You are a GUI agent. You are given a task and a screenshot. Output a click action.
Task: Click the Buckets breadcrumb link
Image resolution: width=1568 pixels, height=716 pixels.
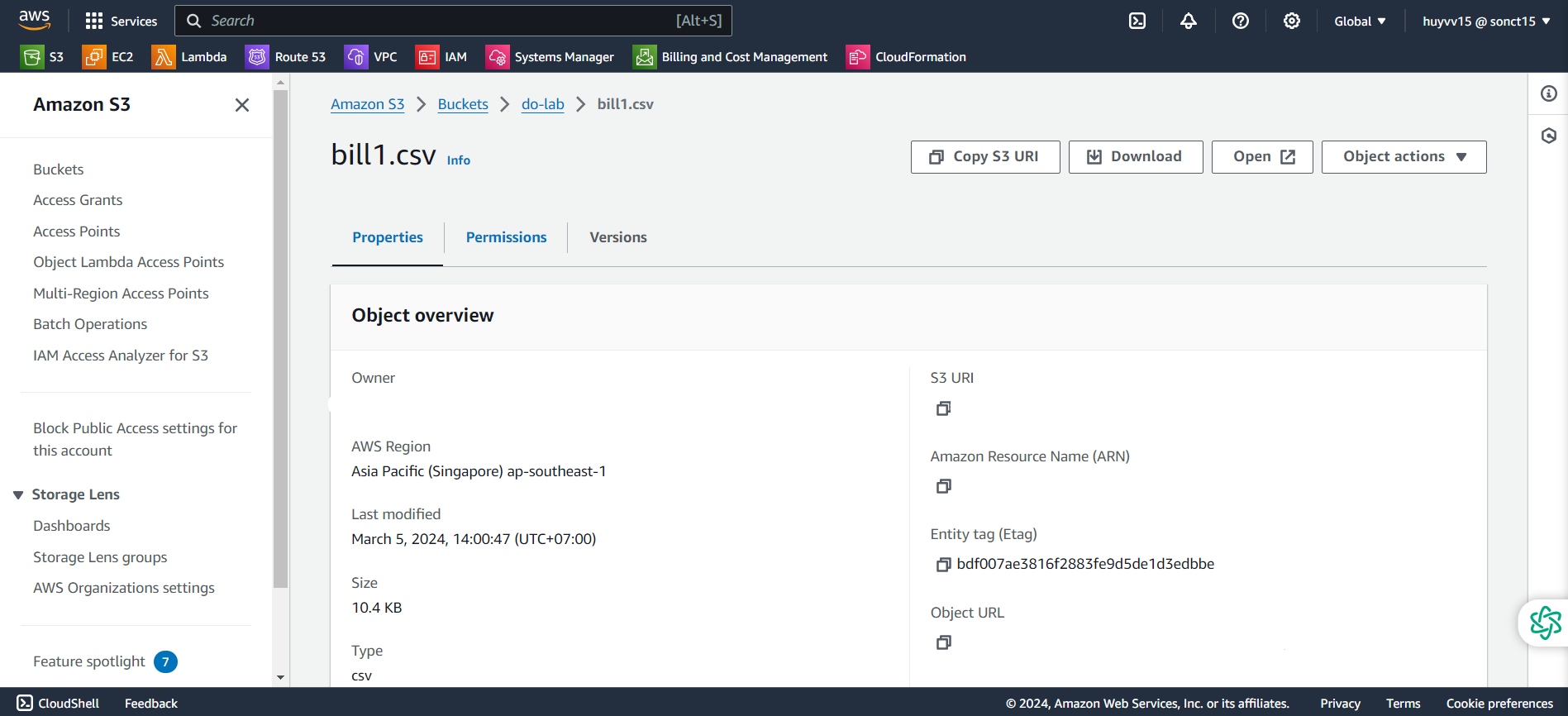[463, 104]
